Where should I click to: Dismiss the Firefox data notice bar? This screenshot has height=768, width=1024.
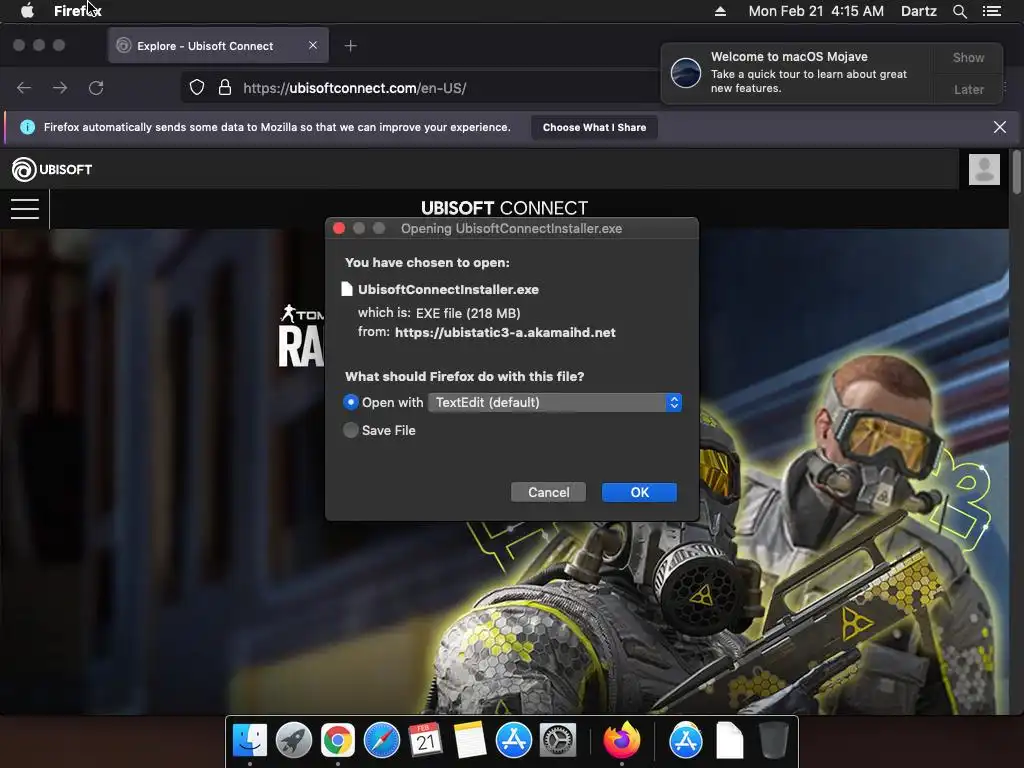999,127
